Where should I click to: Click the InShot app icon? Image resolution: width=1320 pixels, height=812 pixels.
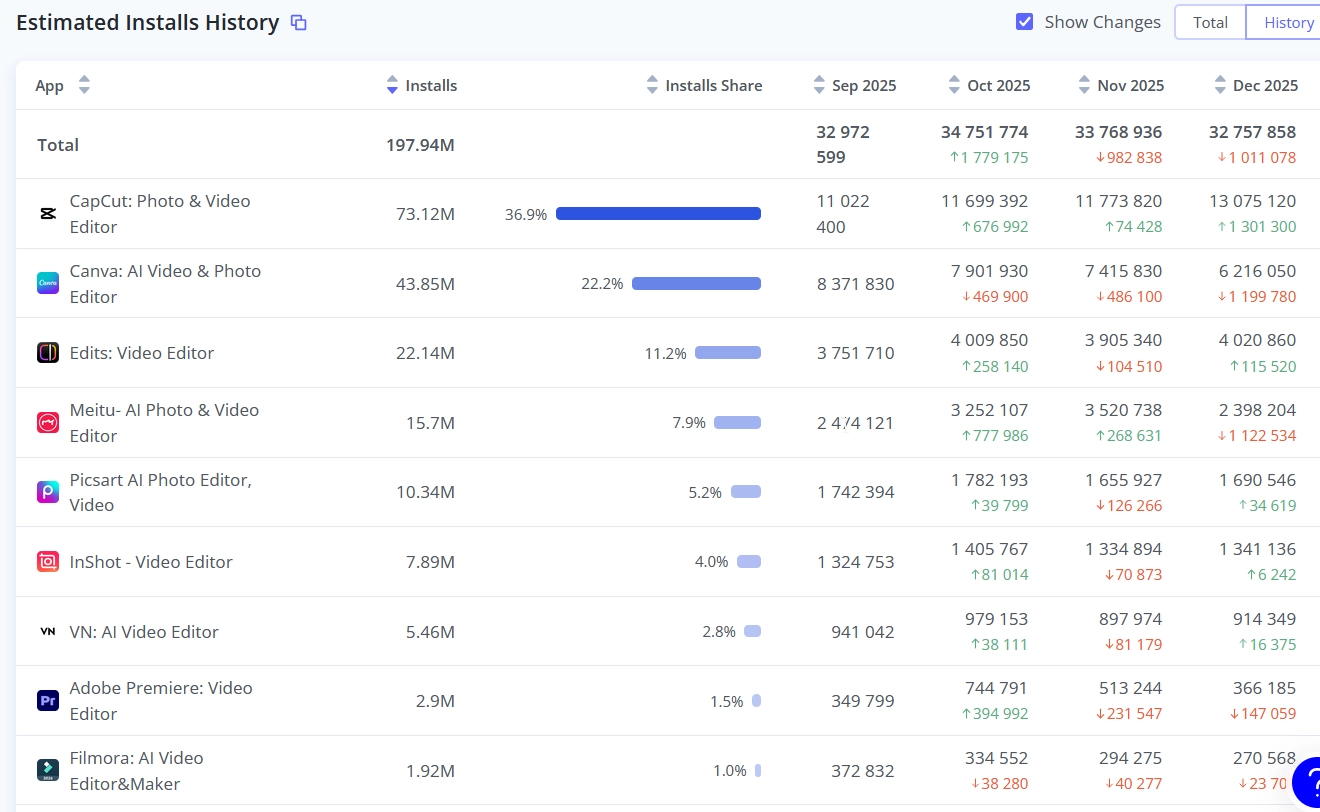pyautogui.click(x=48, y=562)
